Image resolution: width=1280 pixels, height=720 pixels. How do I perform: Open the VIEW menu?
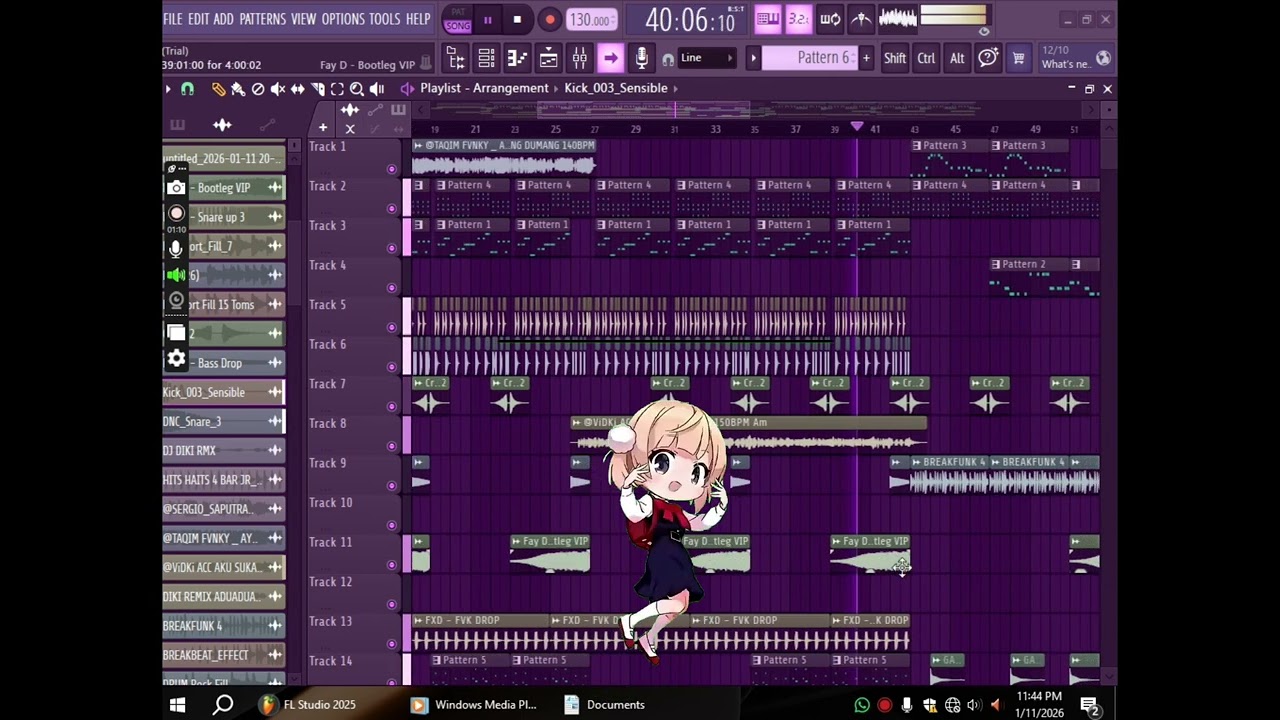point(303,19)
